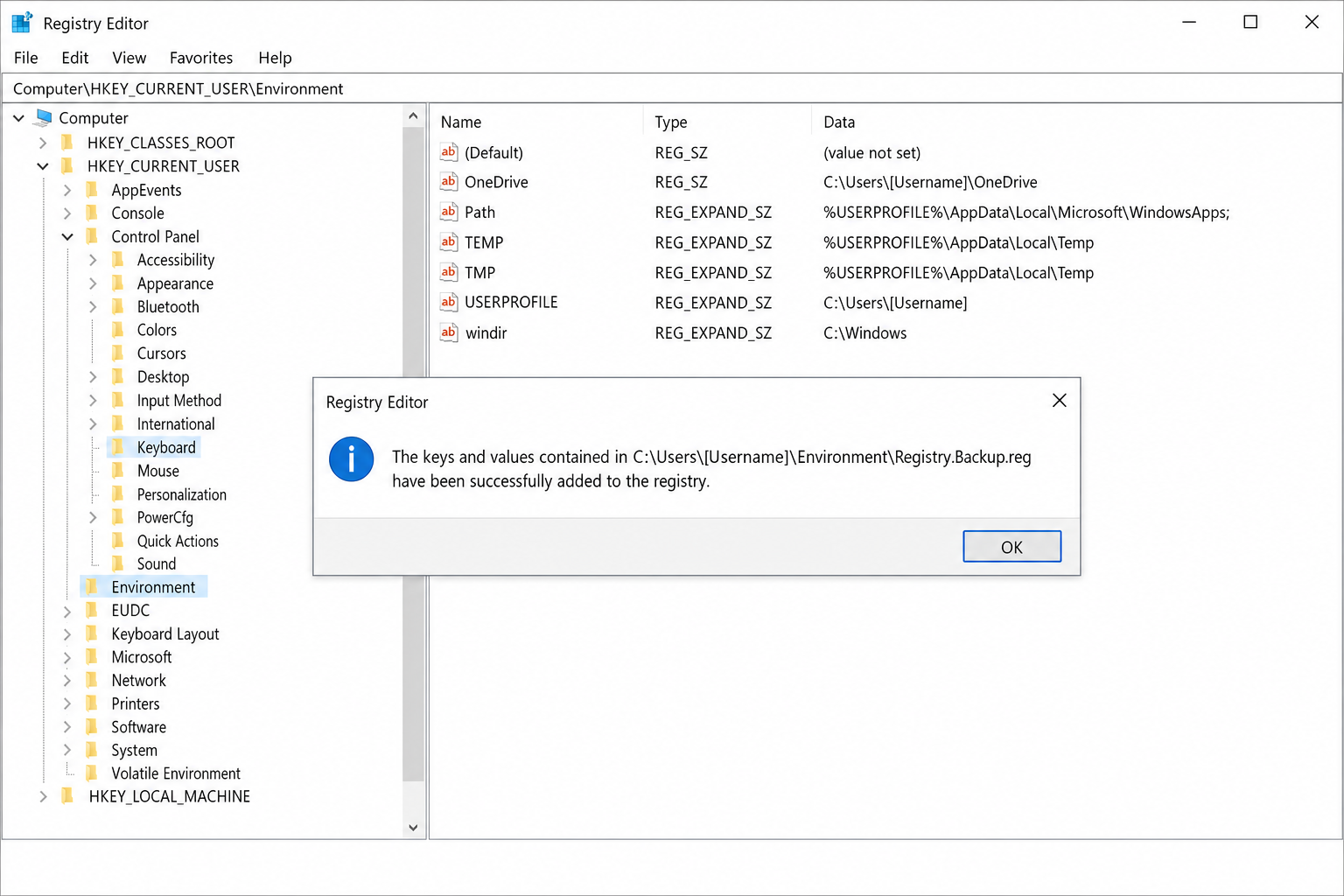The image size is (1344, 896).
Task: Click the registry address bar path field
Action: coord(672,88)
